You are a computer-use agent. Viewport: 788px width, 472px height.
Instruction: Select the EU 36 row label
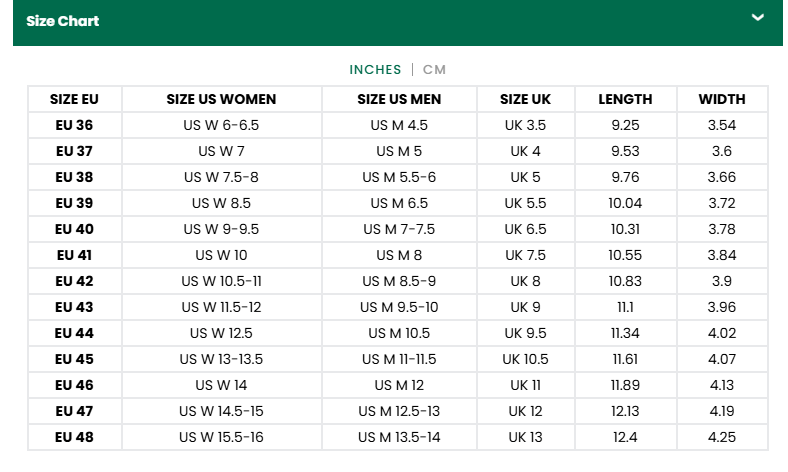click(74, 125)
